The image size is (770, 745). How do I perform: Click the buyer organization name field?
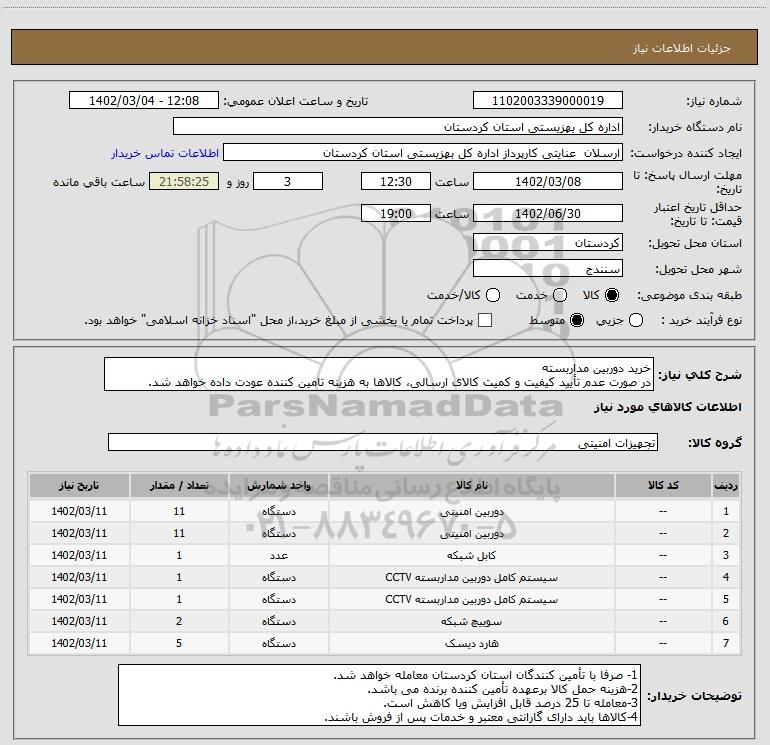tap(398, 127)
